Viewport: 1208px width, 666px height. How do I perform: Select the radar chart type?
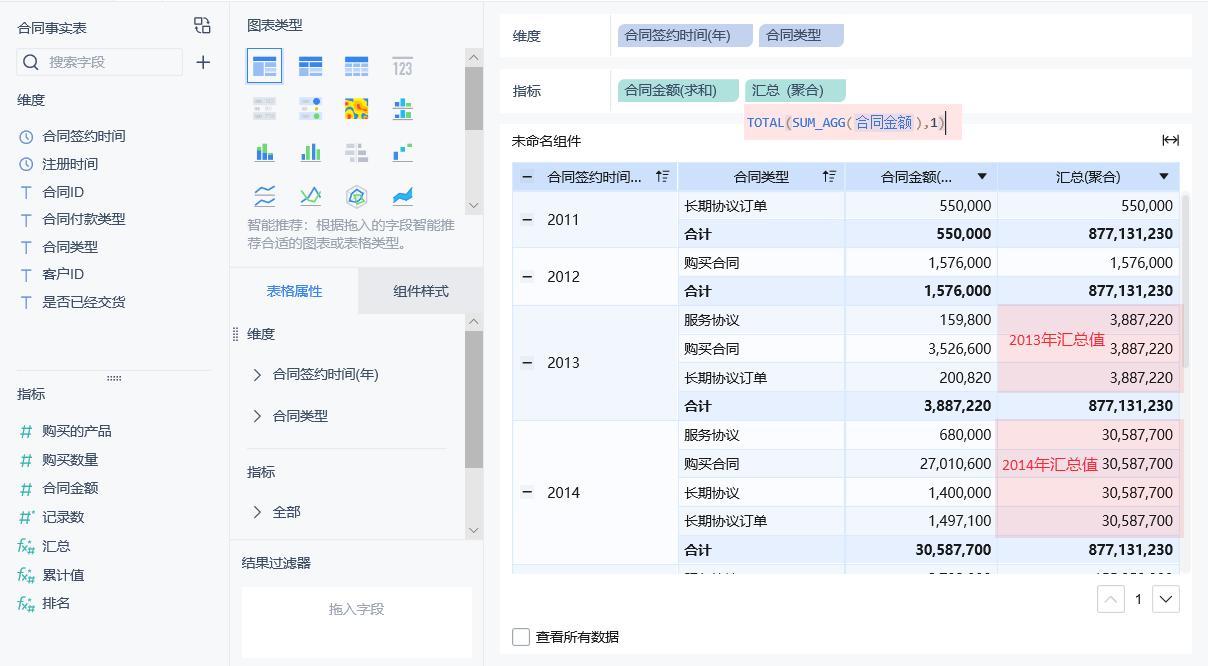click(x=357, y=195)
